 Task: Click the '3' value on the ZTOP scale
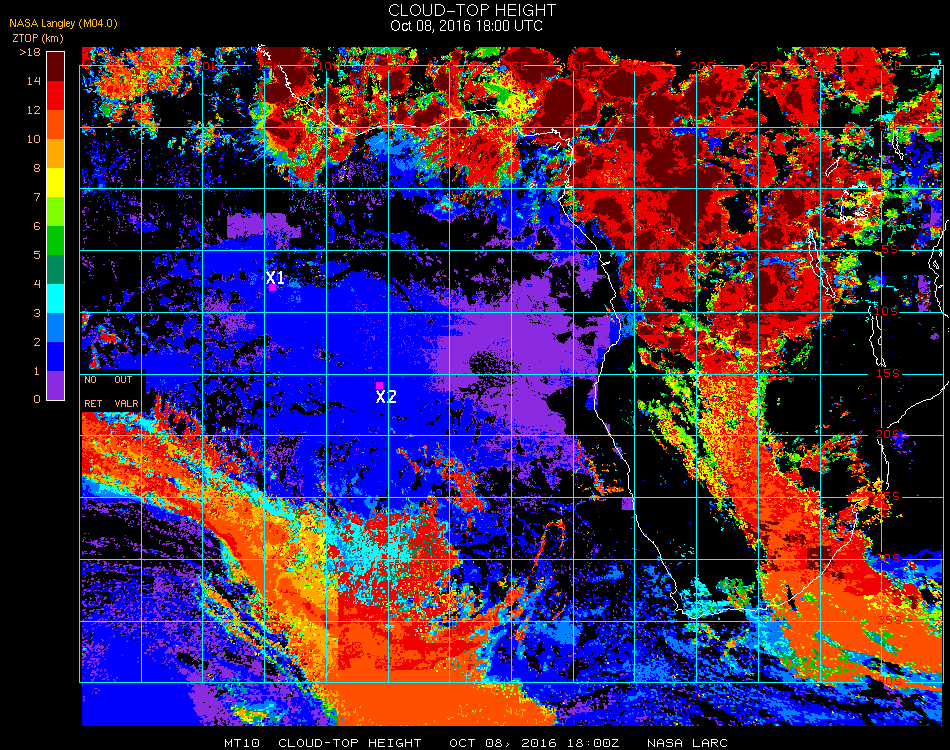37,313
